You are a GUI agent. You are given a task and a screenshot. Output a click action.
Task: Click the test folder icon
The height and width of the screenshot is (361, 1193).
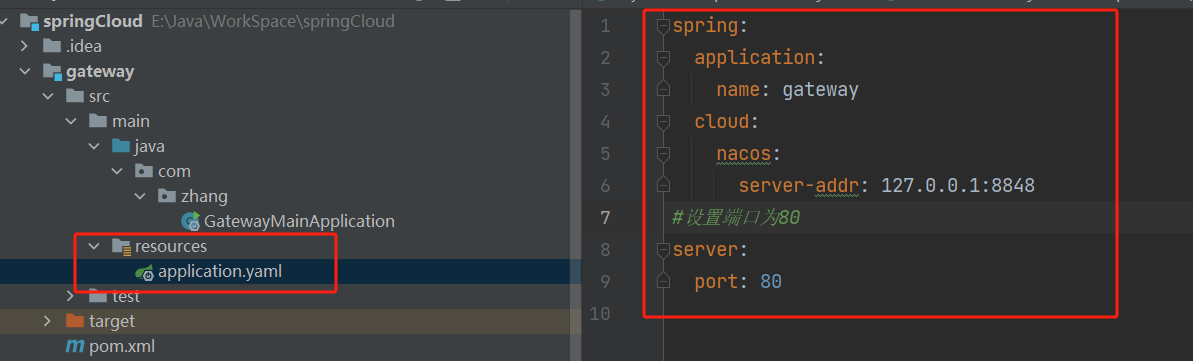98,296
